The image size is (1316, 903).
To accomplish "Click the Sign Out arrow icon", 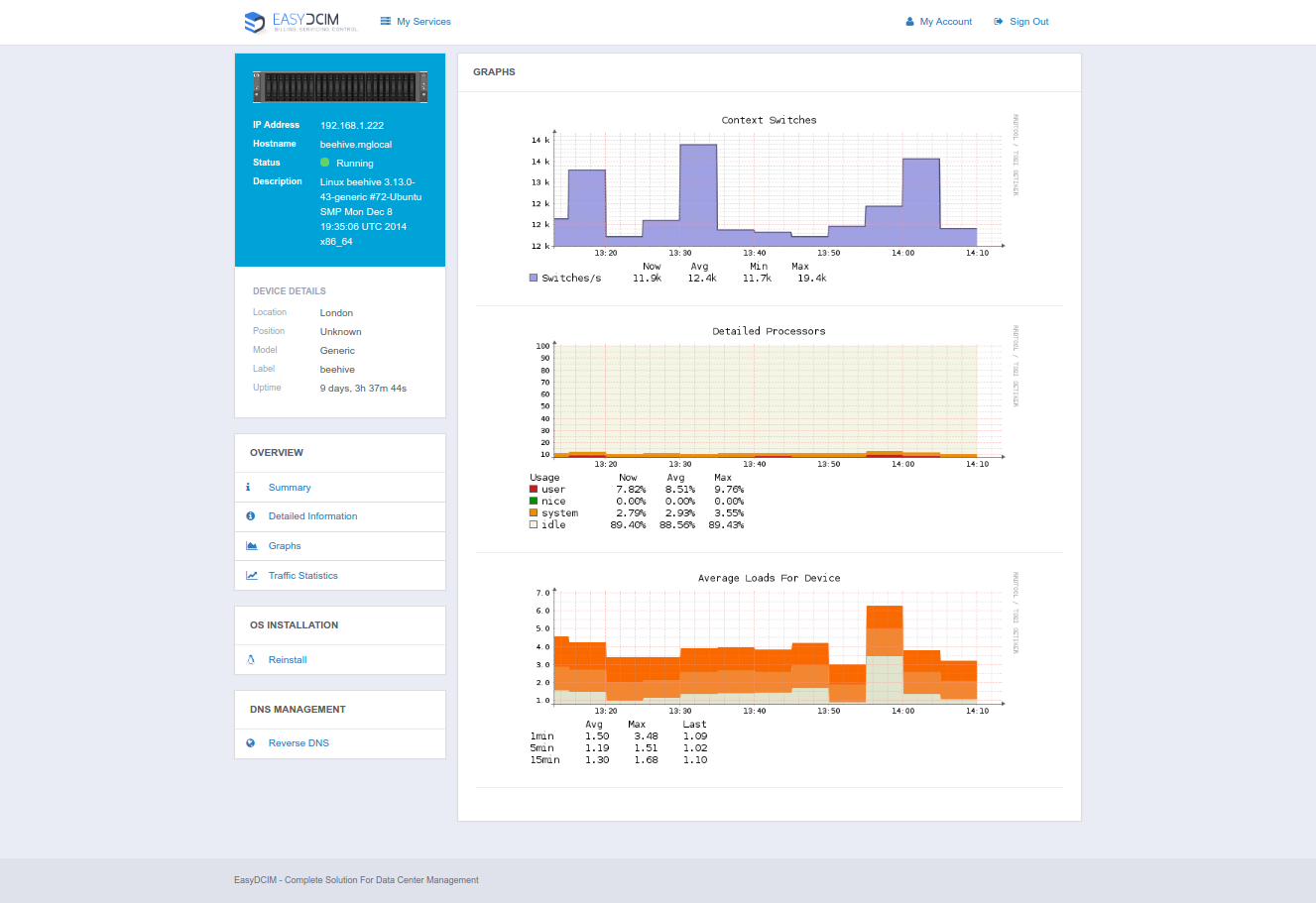I will click(999, 22).
